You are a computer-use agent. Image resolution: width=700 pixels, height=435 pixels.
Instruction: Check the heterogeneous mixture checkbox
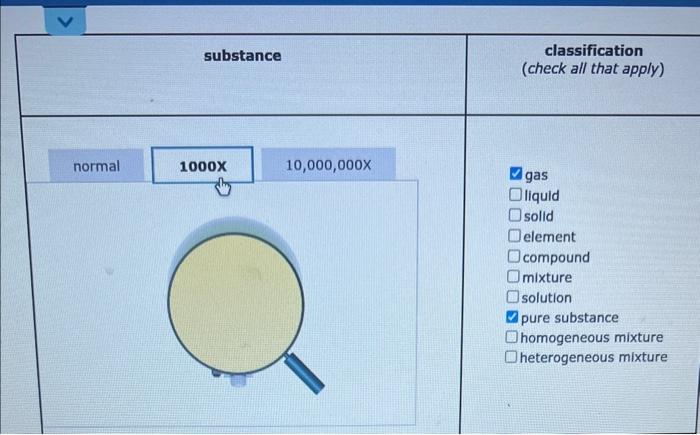pos(511,357)
